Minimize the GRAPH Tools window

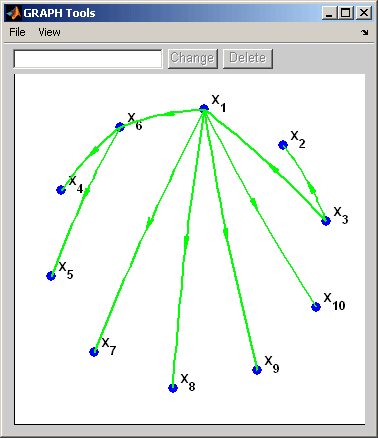329,13
